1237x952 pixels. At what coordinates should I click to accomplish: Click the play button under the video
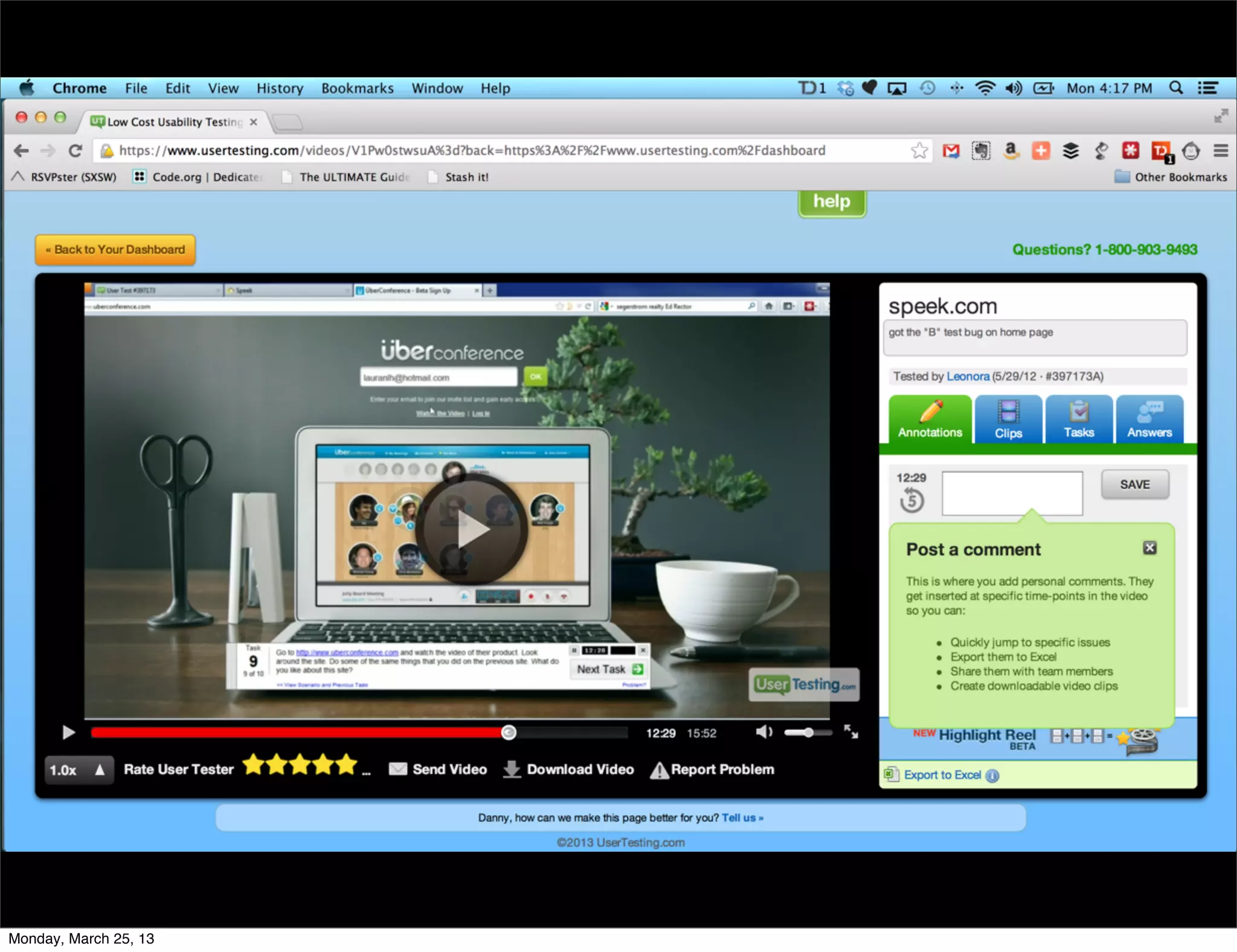68,733
